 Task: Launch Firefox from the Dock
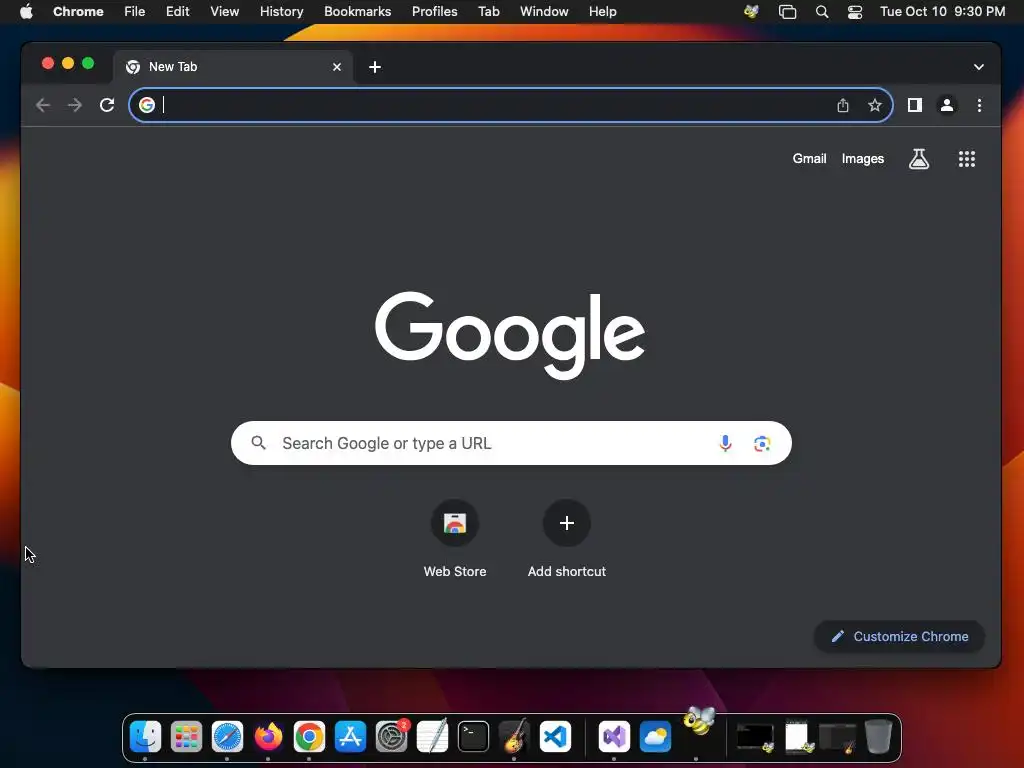point(268,737)
